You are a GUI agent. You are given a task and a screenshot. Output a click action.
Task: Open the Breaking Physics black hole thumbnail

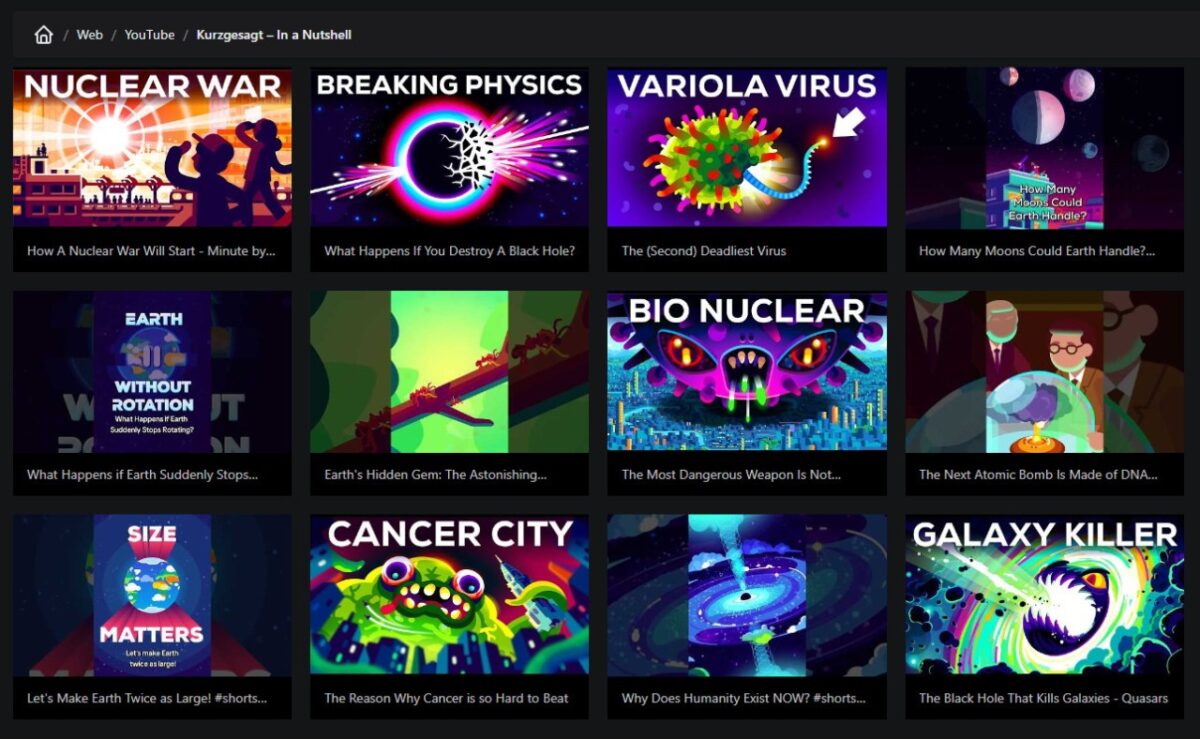[449, 148]
